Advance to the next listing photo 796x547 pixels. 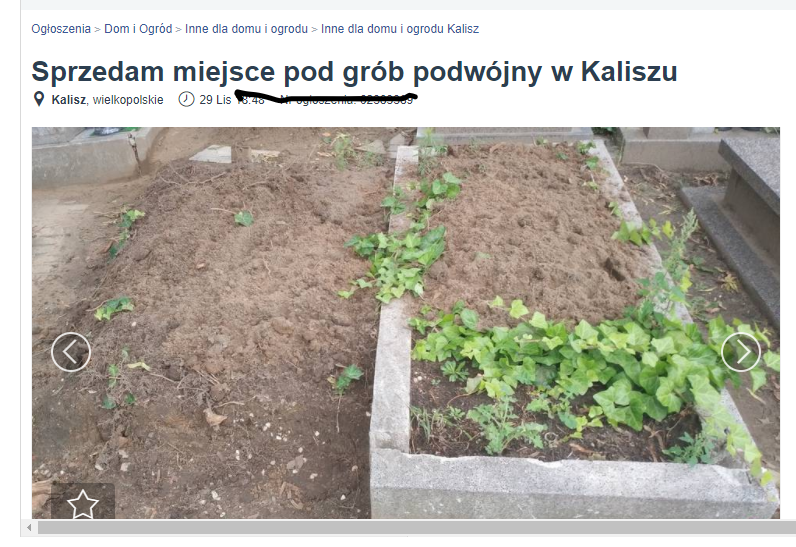click(x=741, y=352)
